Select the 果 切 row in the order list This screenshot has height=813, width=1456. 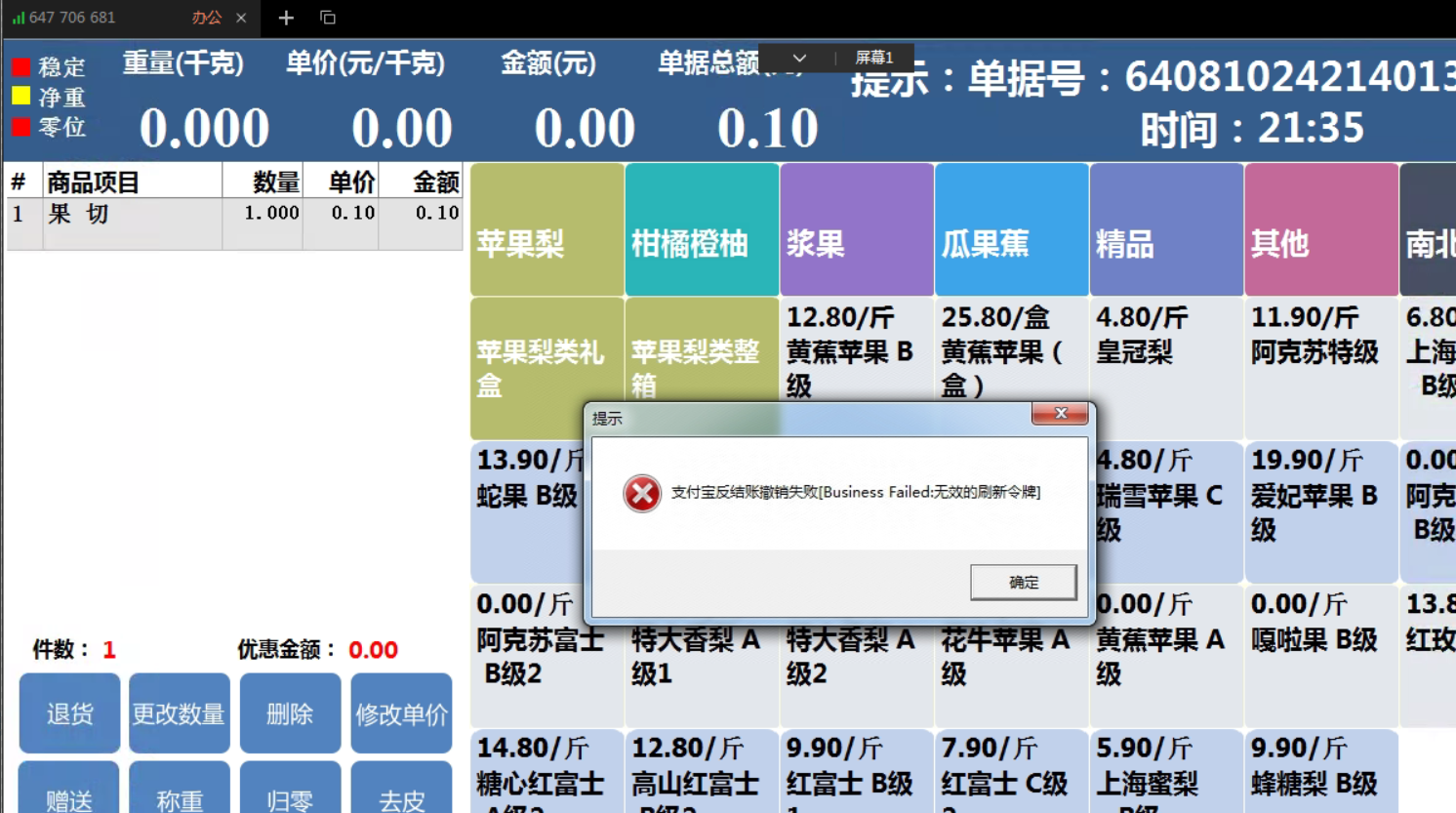click(x=234, y=224)
